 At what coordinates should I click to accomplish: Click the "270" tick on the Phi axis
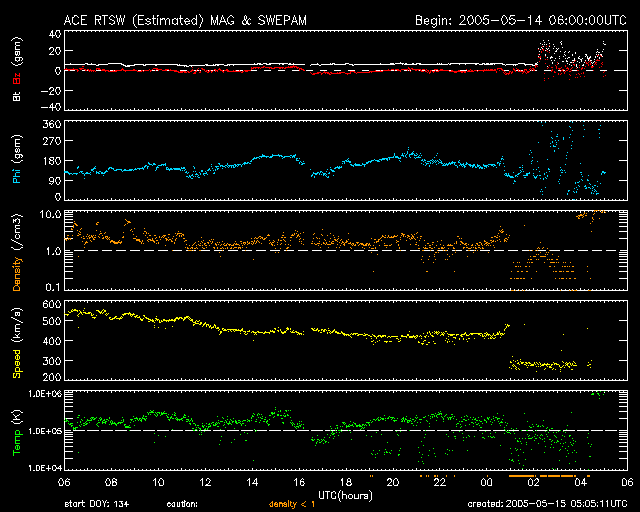[52, 141]
